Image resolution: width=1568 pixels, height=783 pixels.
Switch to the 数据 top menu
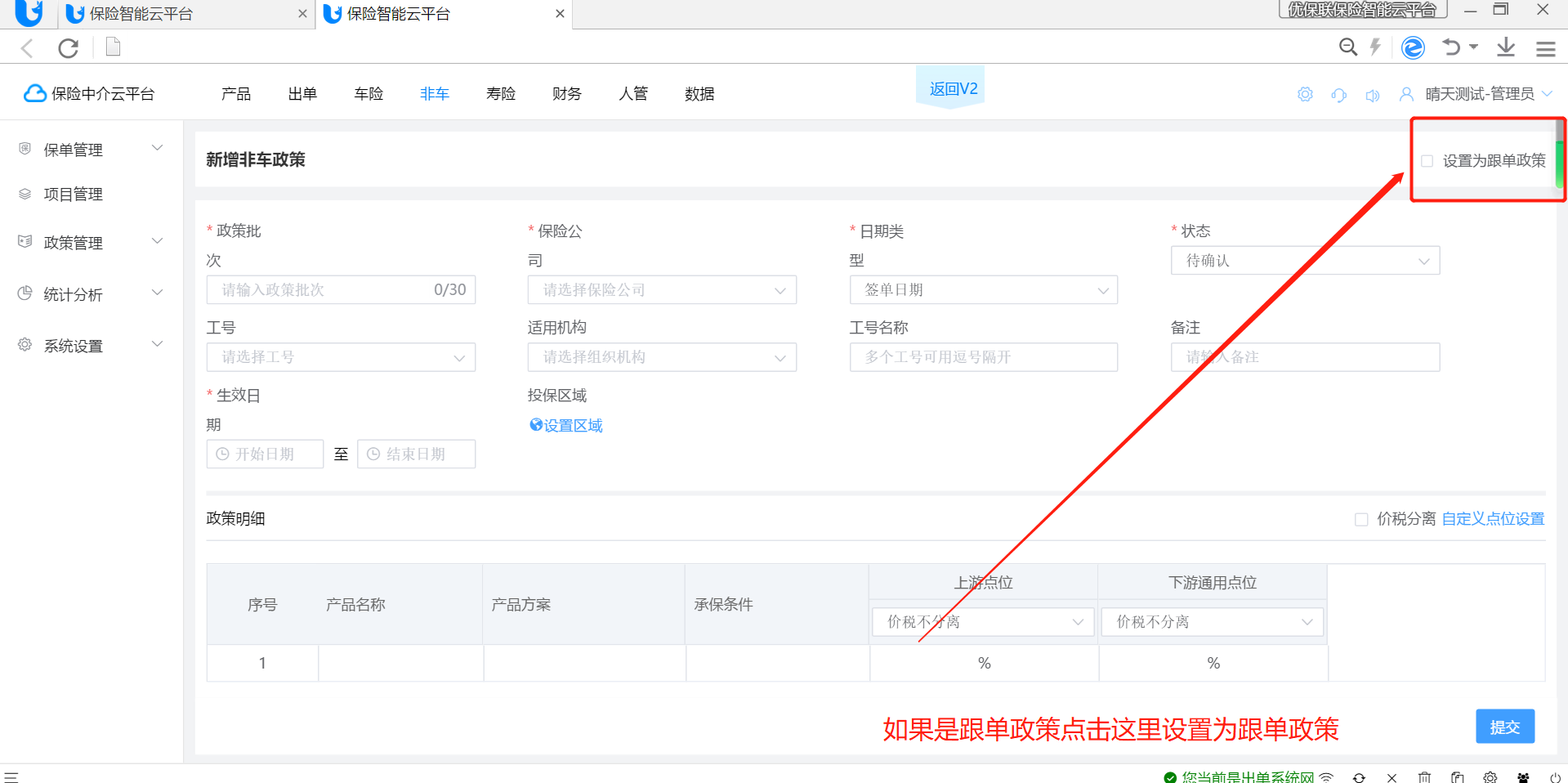coord(699,94)
